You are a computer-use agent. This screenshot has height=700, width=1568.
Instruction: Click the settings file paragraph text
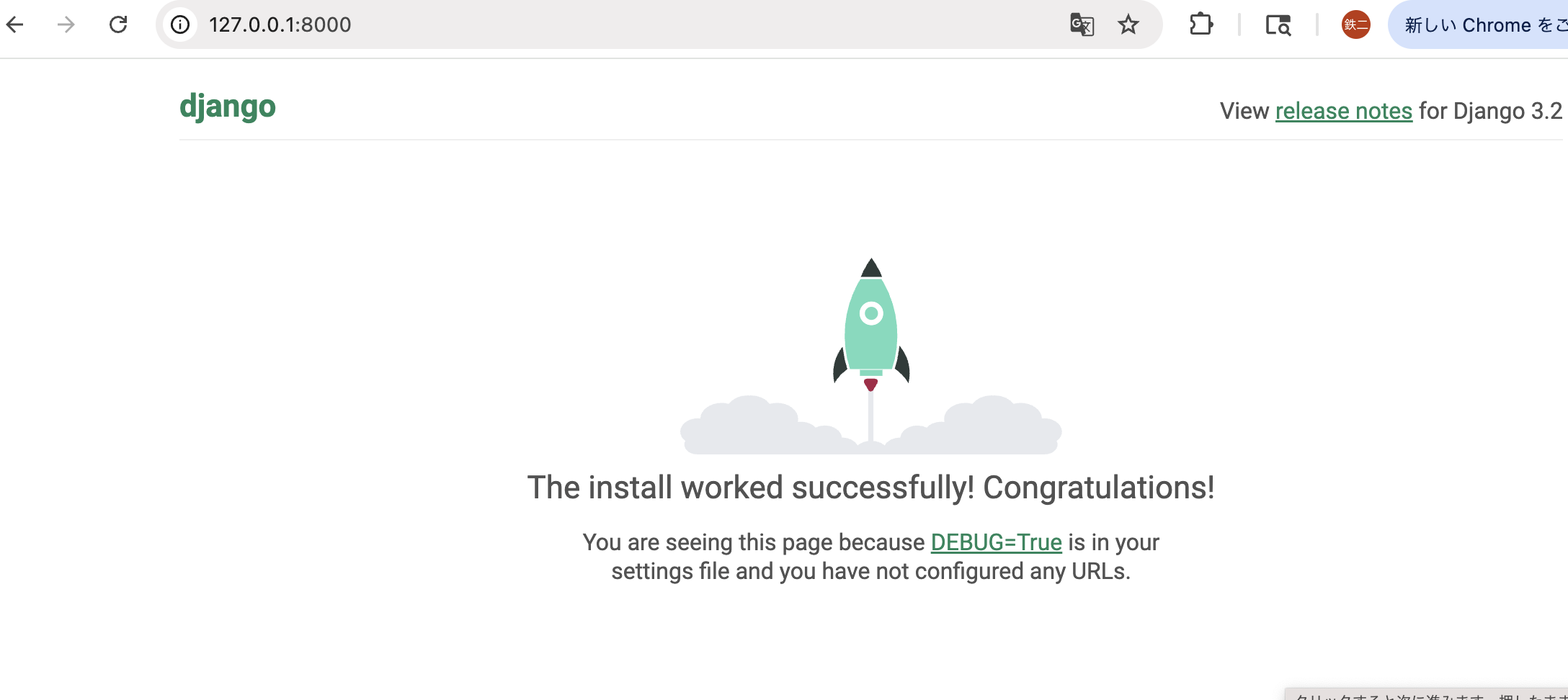click(870, 571)
